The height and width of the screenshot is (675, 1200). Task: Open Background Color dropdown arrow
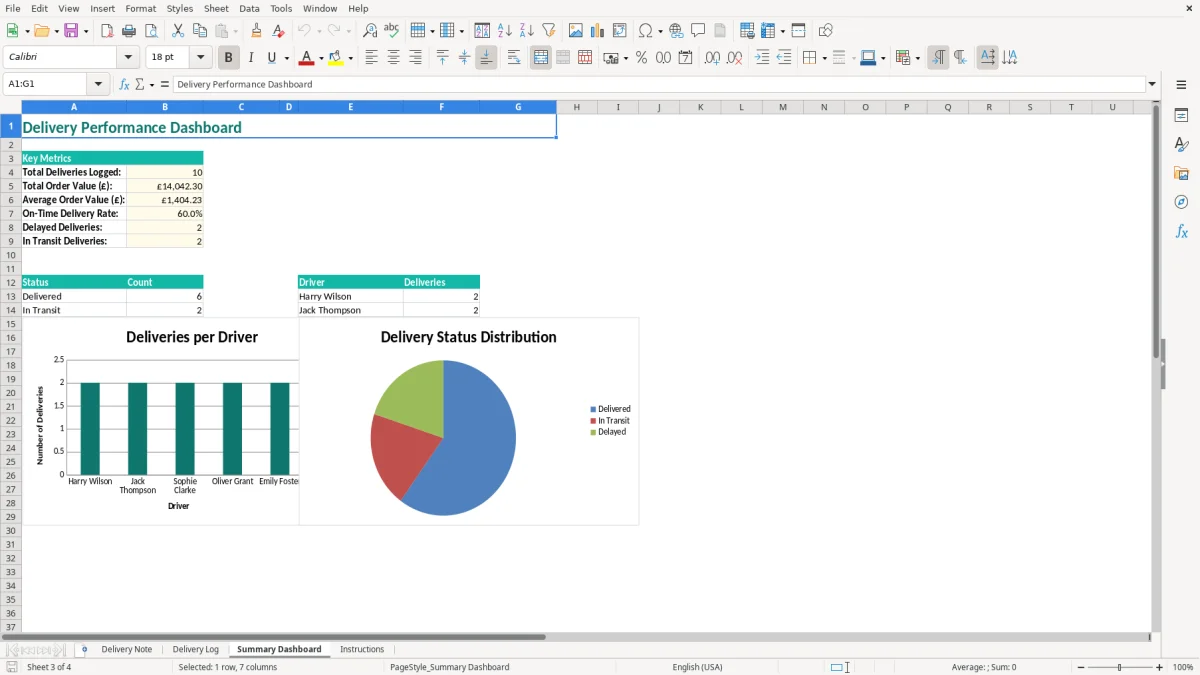pyautogui.click(x=351, y=58)
